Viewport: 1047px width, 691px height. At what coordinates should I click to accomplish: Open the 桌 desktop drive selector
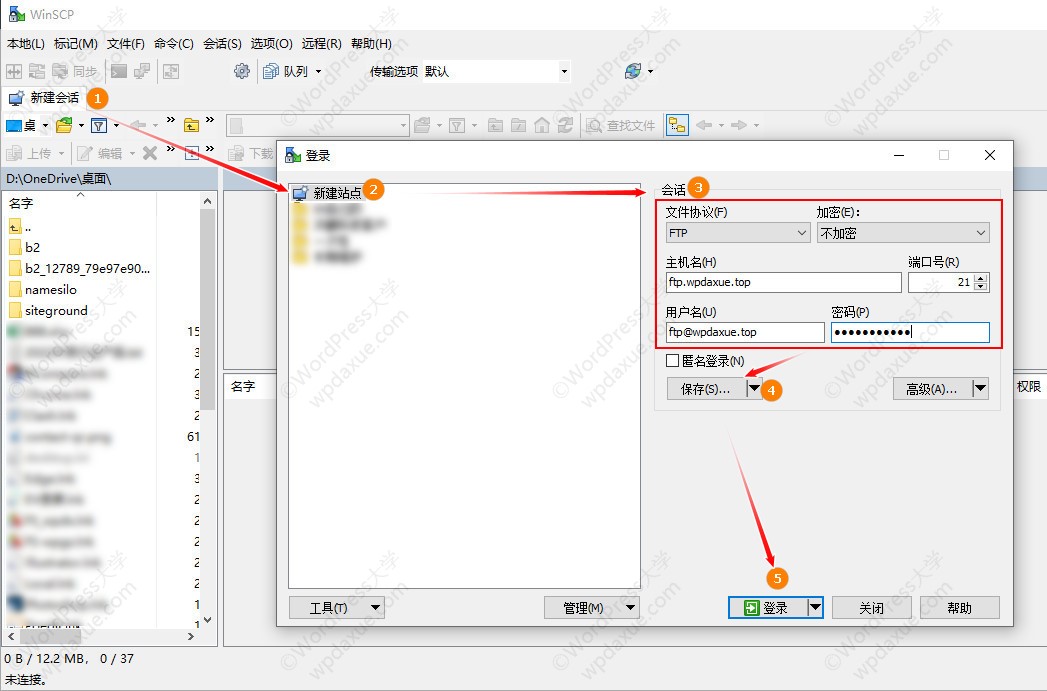[27, 125]
